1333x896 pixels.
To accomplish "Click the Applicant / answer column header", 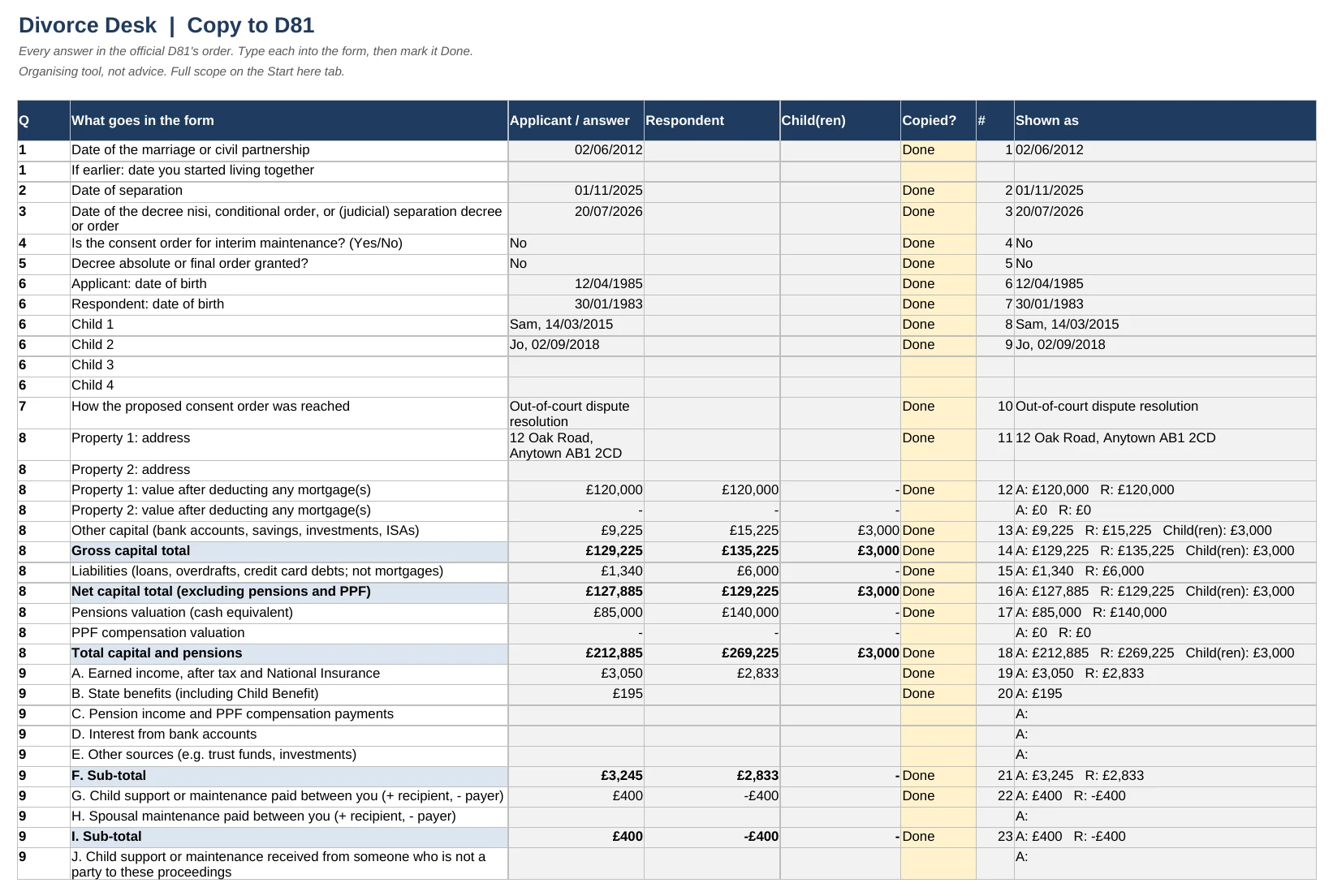I will pos(576,120).
